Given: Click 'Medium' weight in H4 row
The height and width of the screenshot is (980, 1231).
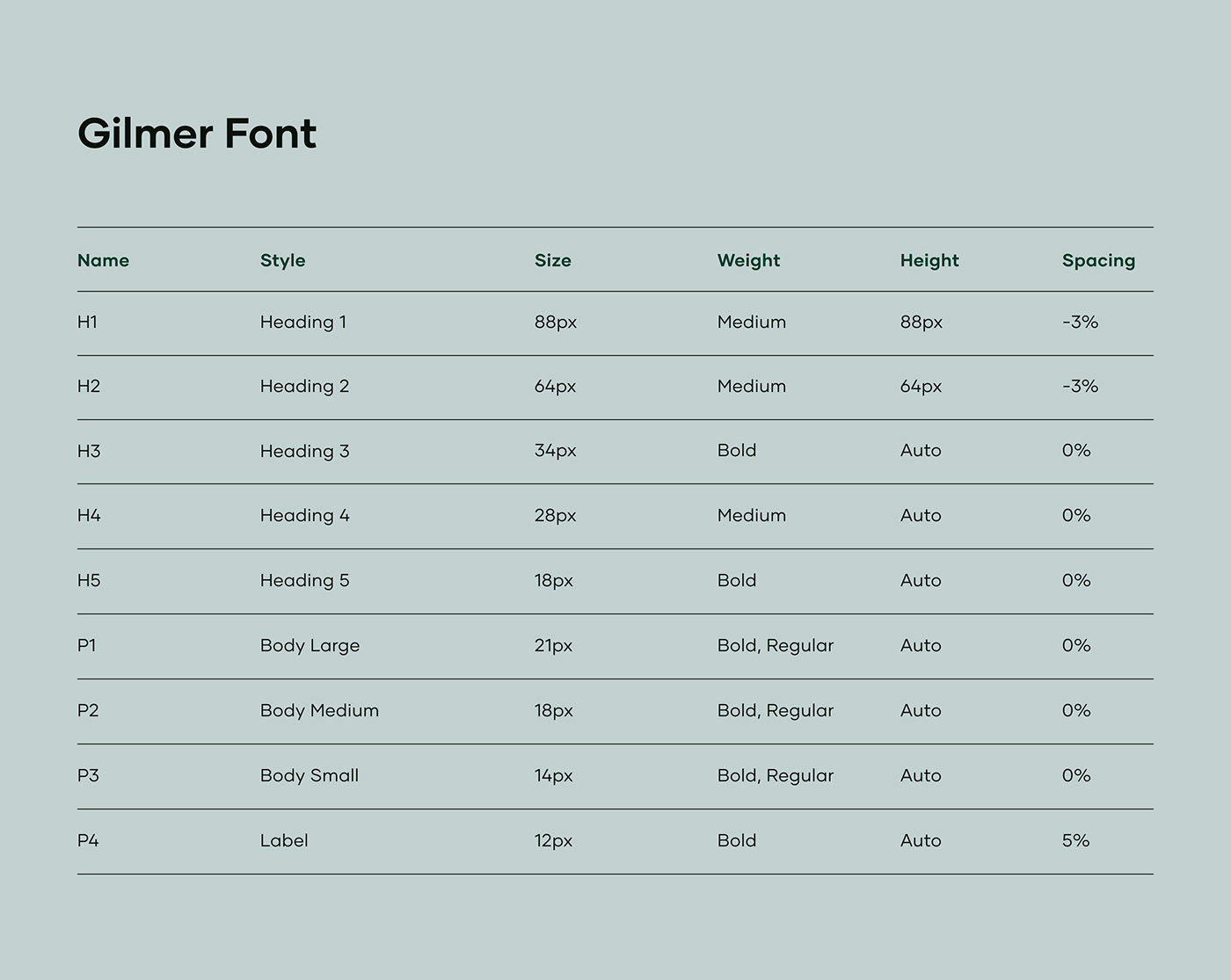Looking at the screenshot, I should point(752,515).
